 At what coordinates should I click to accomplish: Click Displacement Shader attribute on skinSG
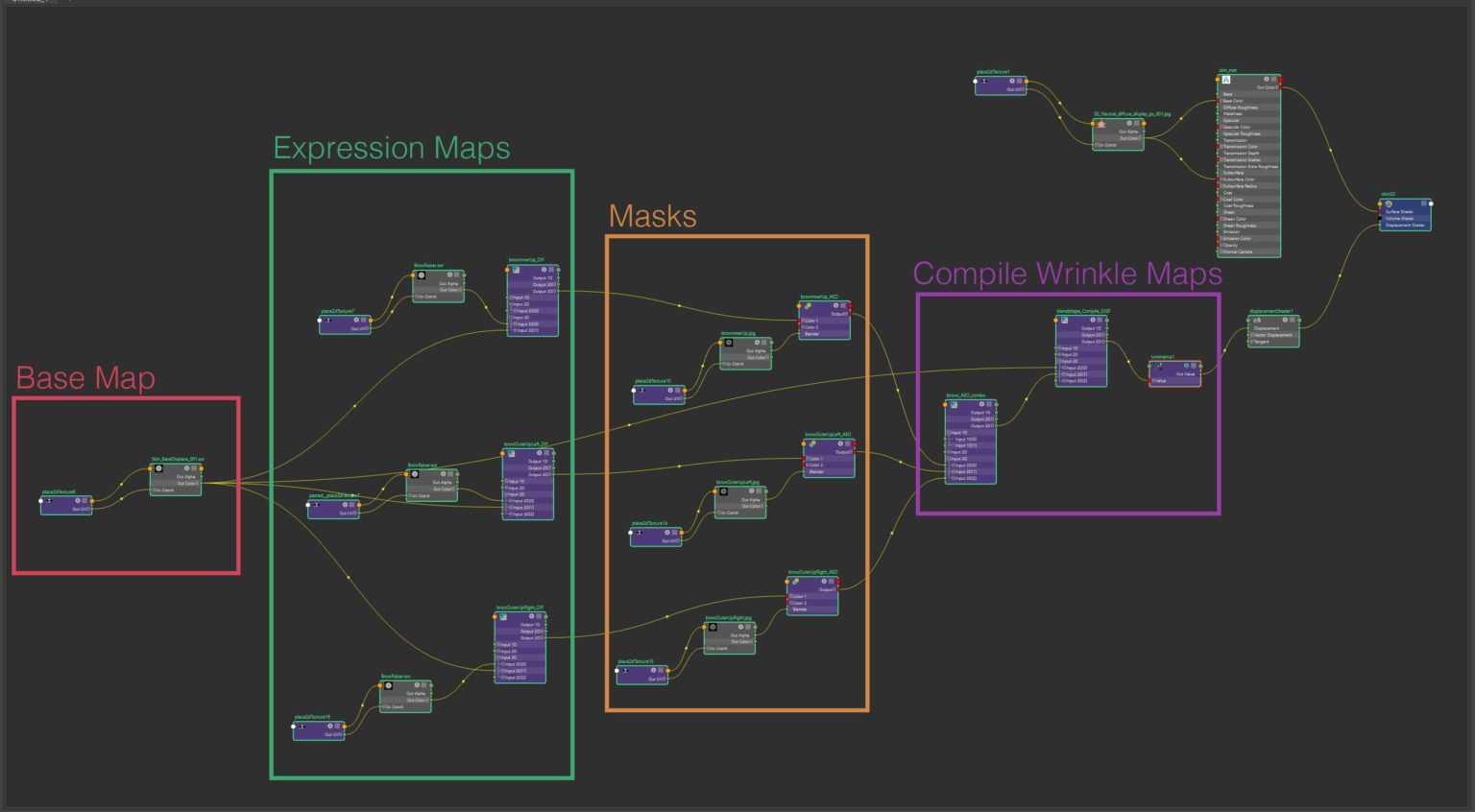pos(1405,226)
